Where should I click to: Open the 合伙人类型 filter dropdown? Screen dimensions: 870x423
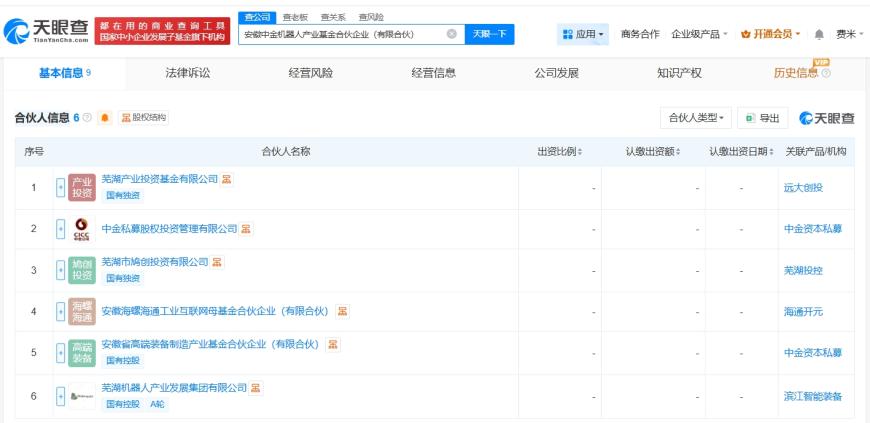coord(696,118)
